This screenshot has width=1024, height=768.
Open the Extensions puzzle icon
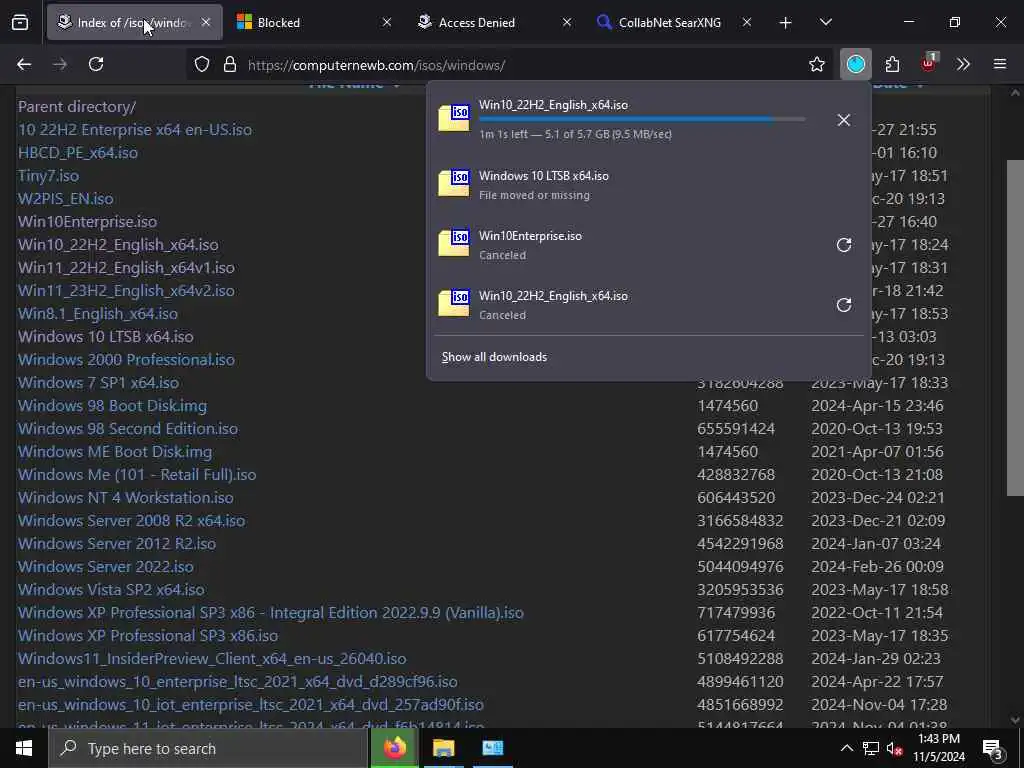(892, 64)
